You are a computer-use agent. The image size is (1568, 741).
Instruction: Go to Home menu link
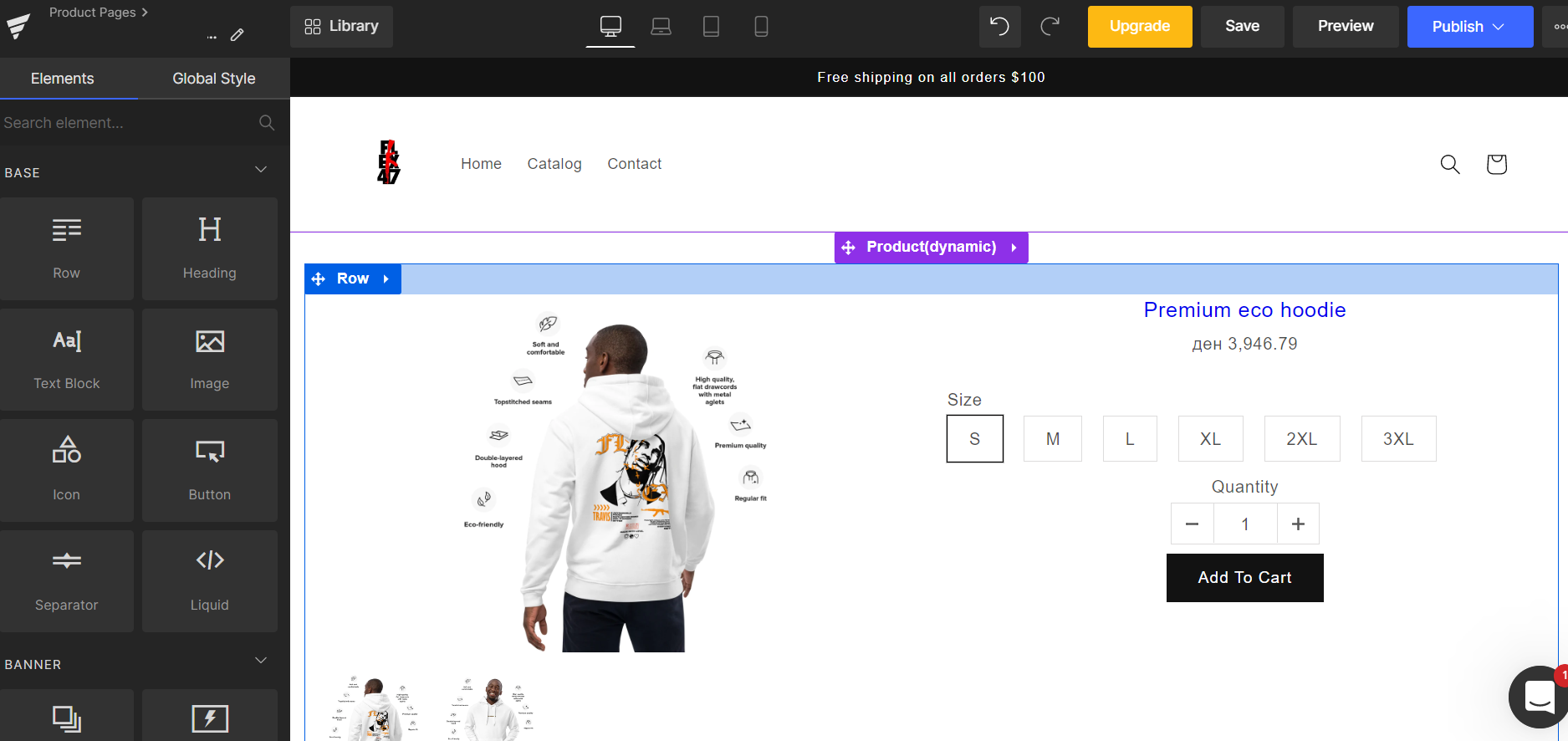pyautogui.click(x=481, y=164)
